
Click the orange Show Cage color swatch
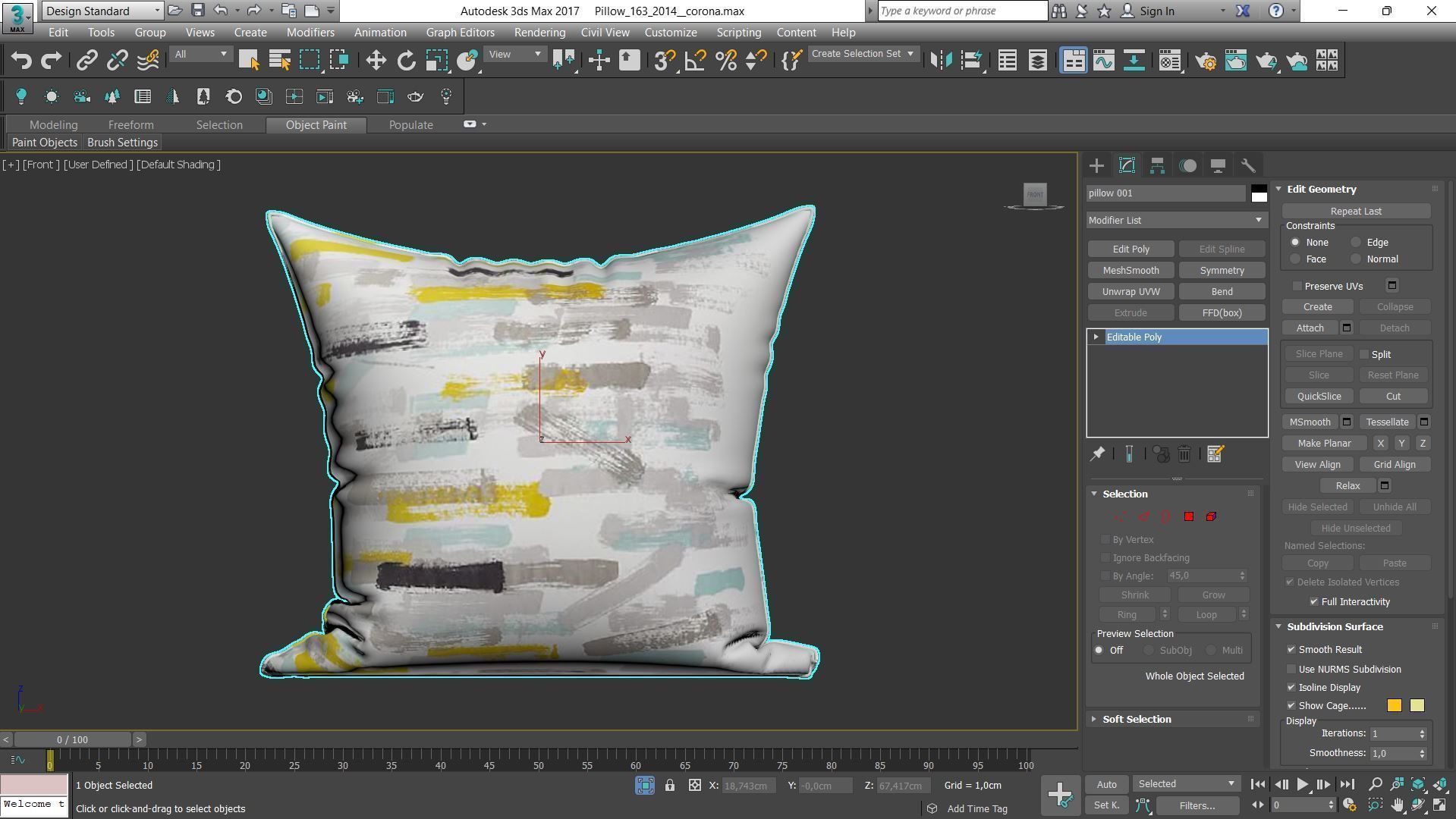tap(1394, 706)
